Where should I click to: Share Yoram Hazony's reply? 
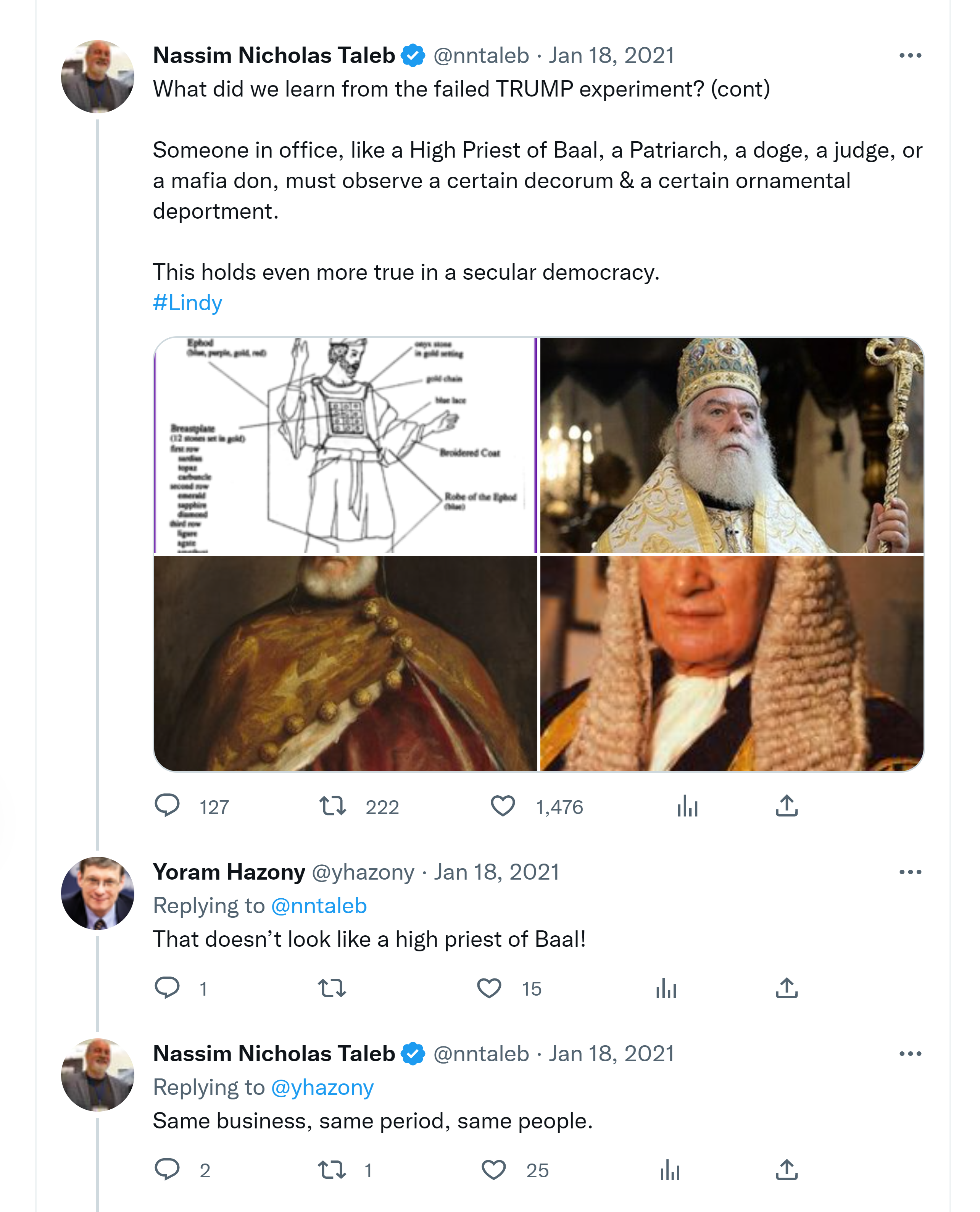[787, 988]
